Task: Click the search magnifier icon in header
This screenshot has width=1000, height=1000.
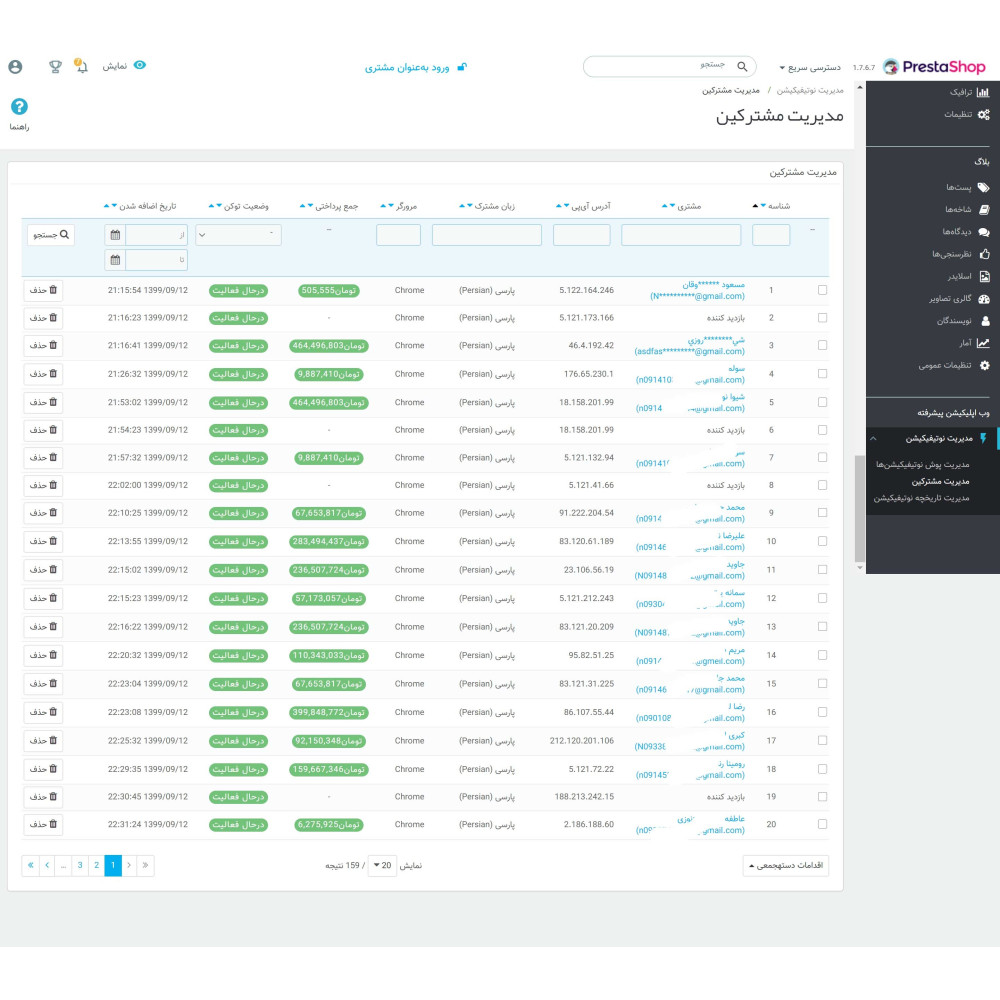Action: pyautogui.click(x=742, y=66)
